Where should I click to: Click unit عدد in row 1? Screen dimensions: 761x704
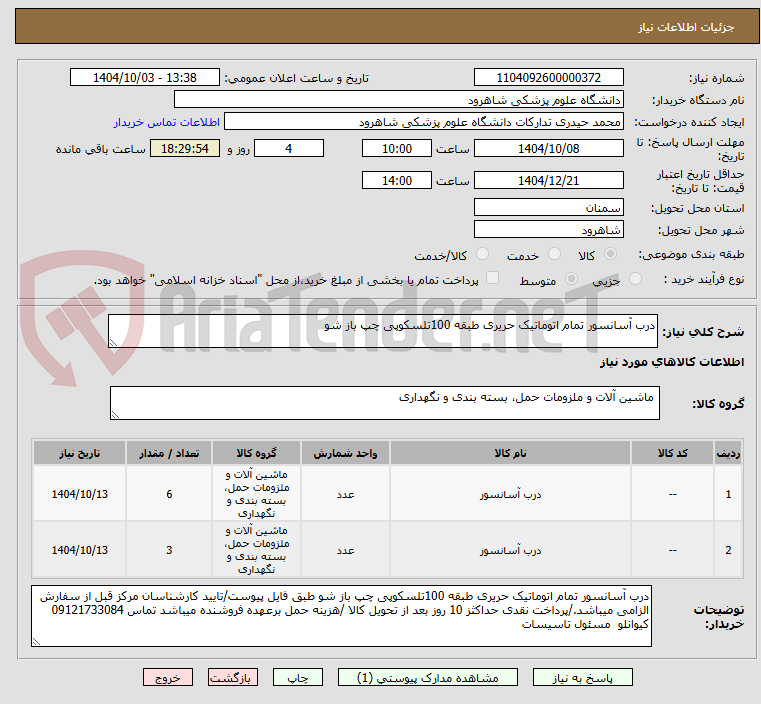pos(346,494)
